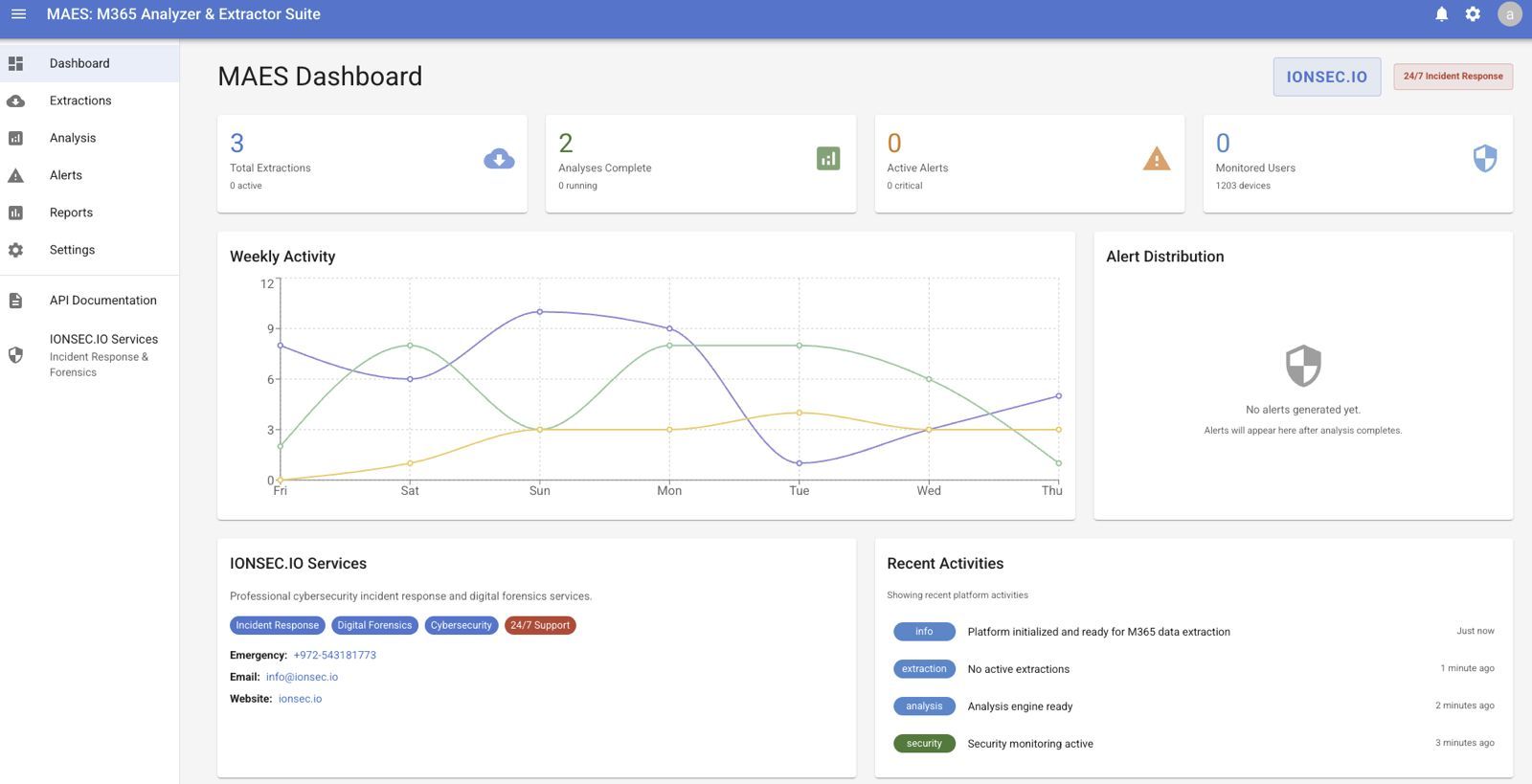Click the shield icon on Monitored Users card
The width and height of the screenshot is (1532, 784).
pyautogui.click(x=1485, y=159)
